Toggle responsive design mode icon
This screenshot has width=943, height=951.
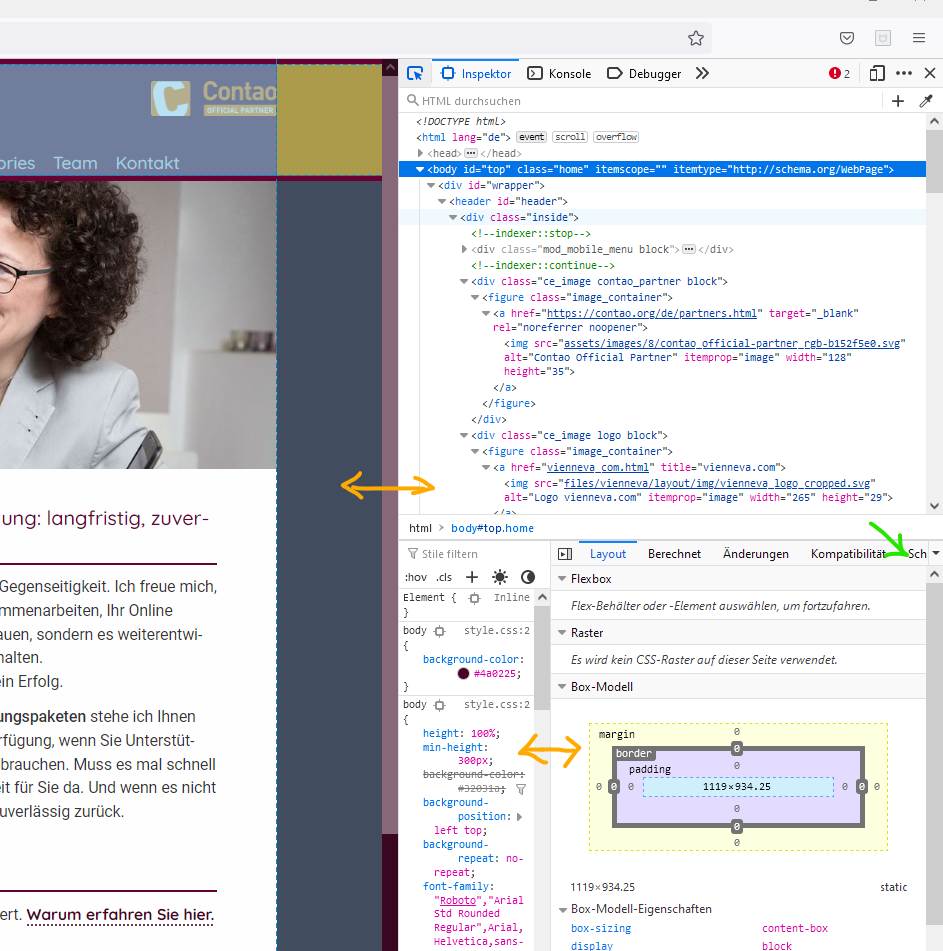(x=877, y=73)
